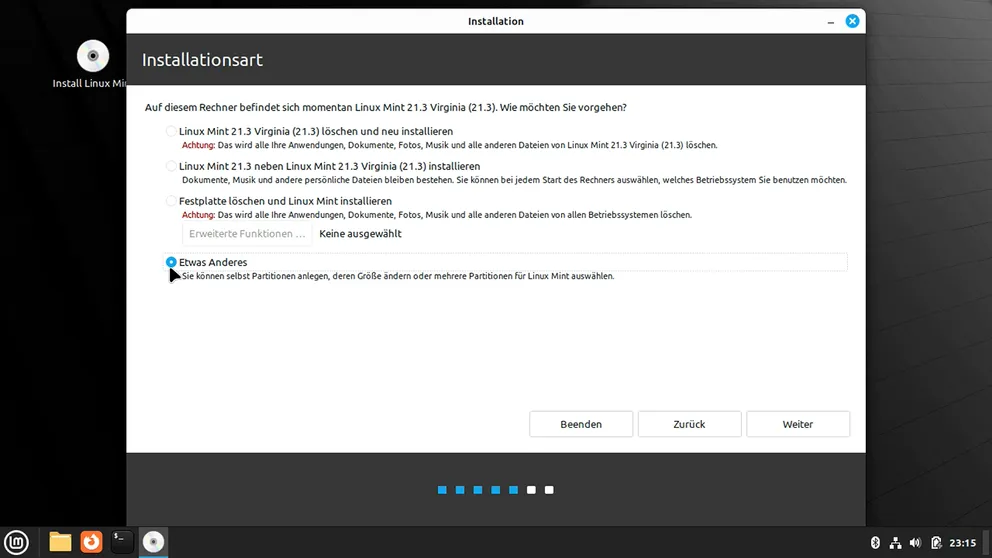Launch Firefox from the taskbar

[x=91, y=542]
